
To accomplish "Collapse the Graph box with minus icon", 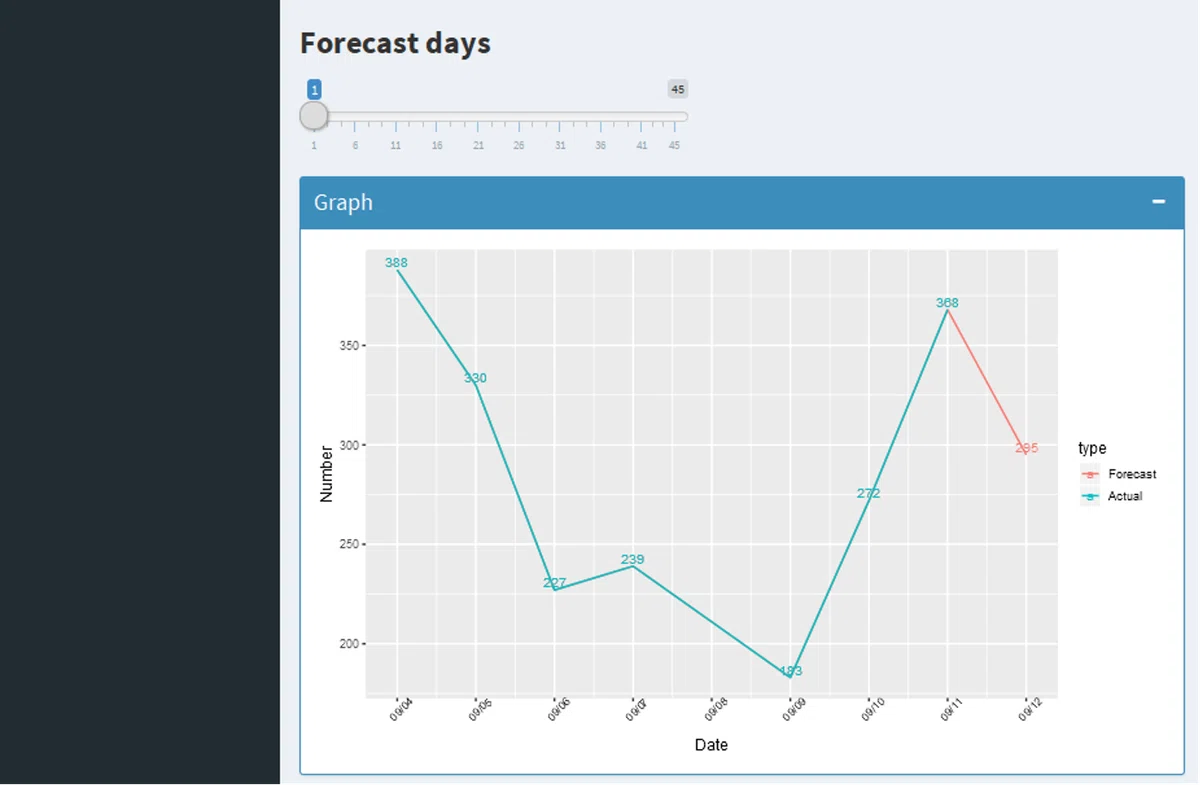I will (x=1158, y=202).
